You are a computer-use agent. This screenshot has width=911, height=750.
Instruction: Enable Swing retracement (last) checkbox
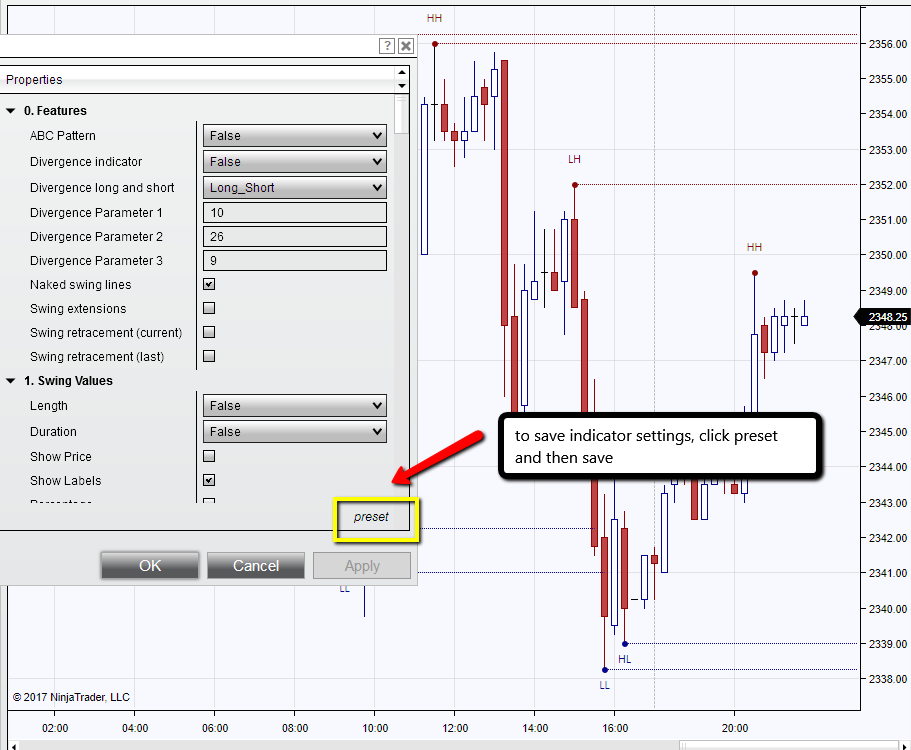(x=209, y=356)
